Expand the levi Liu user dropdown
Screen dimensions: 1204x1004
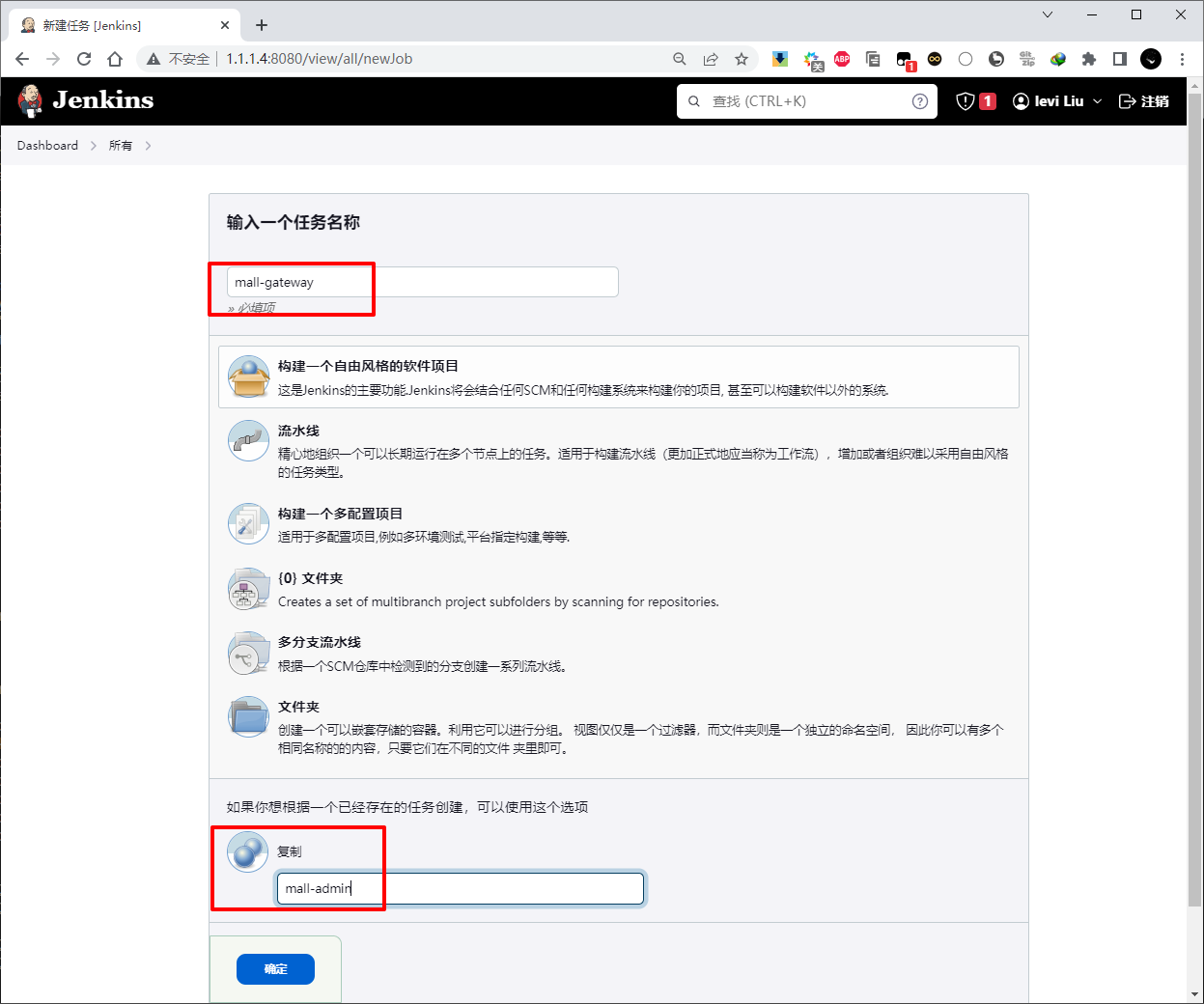pyautogui.click(x=1097, y=101)
